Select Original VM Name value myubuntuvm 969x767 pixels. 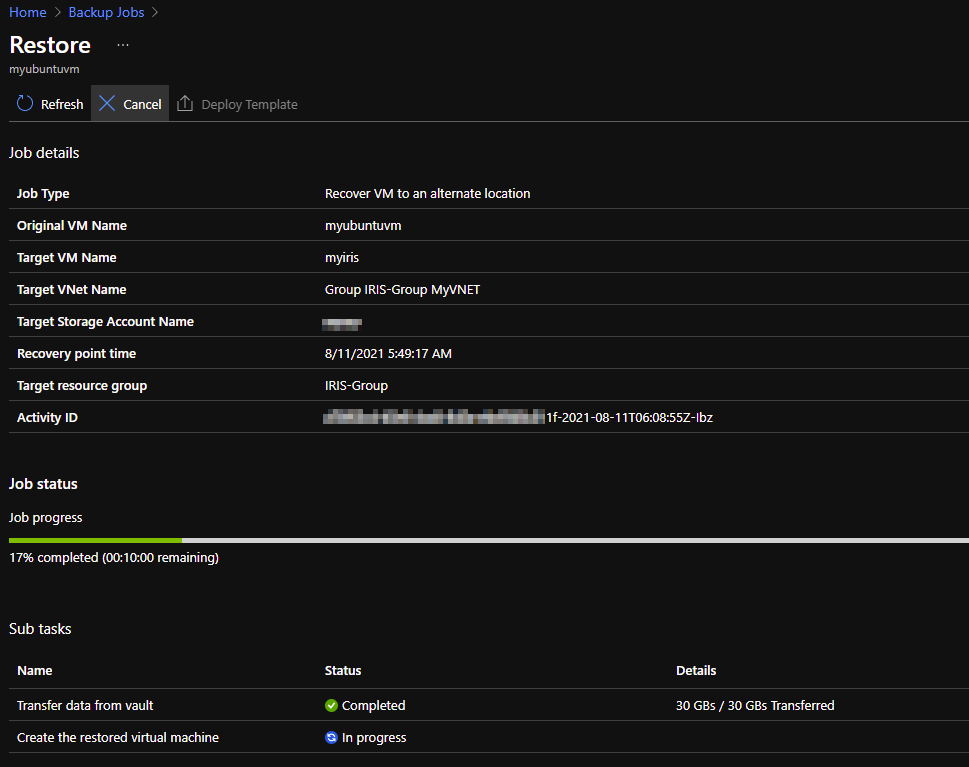363,226
